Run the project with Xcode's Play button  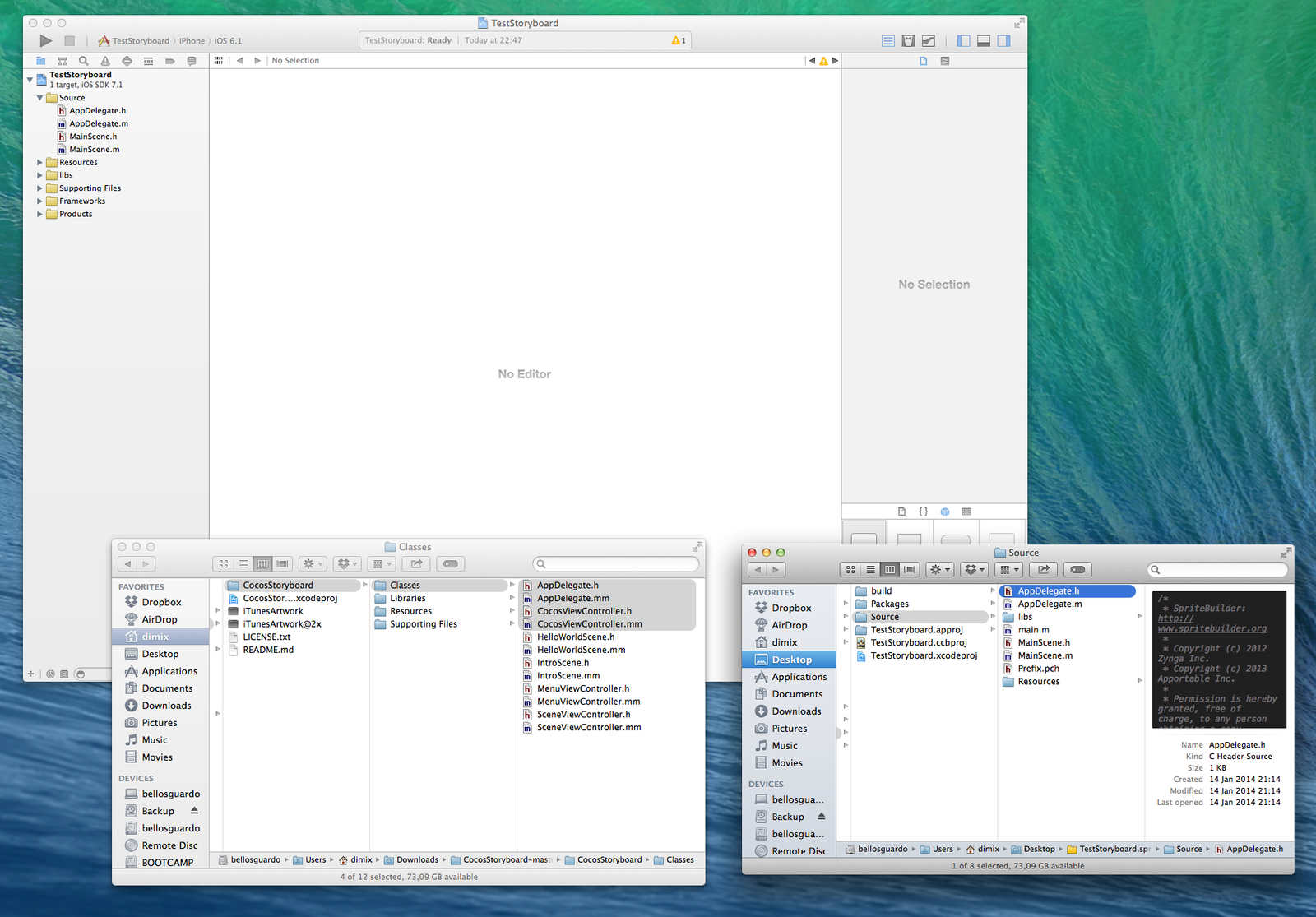click(x=46, y=40)
